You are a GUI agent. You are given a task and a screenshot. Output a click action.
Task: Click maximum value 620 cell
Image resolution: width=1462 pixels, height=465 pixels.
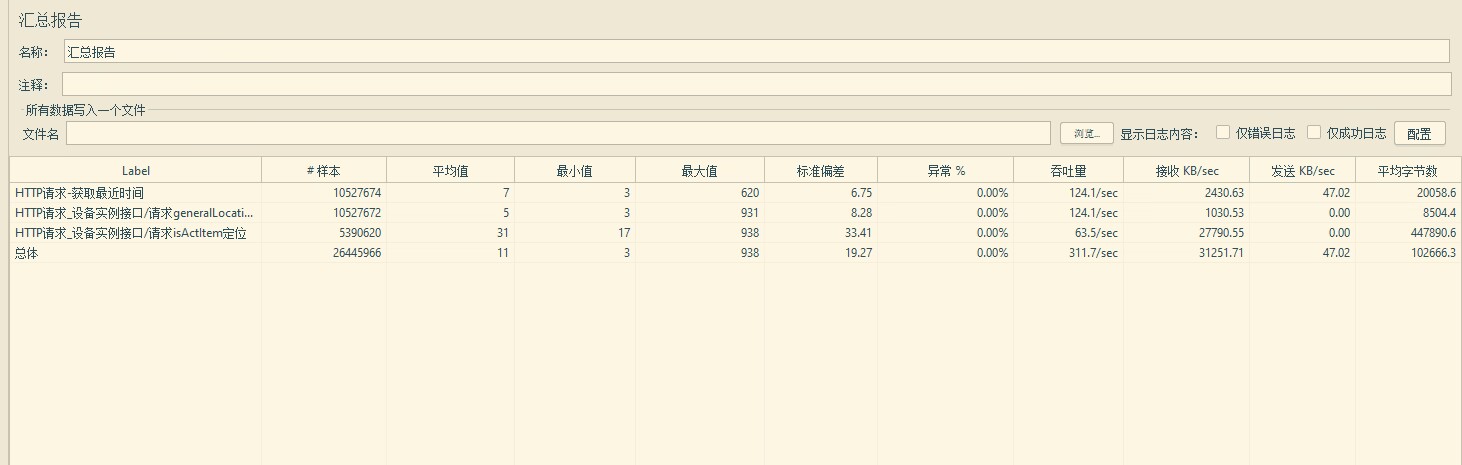tap(750, 192)
